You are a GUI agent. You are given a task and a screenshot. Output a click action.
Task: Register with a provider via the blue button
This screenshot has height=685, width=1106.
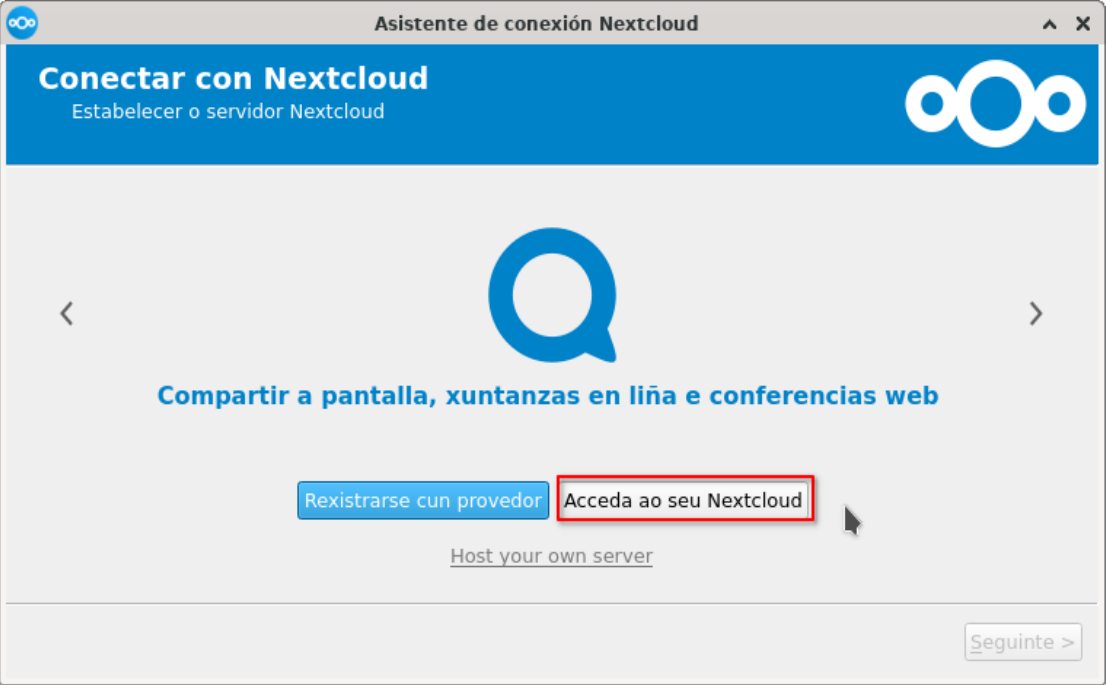pyautogui.click(x=423, y=501)
